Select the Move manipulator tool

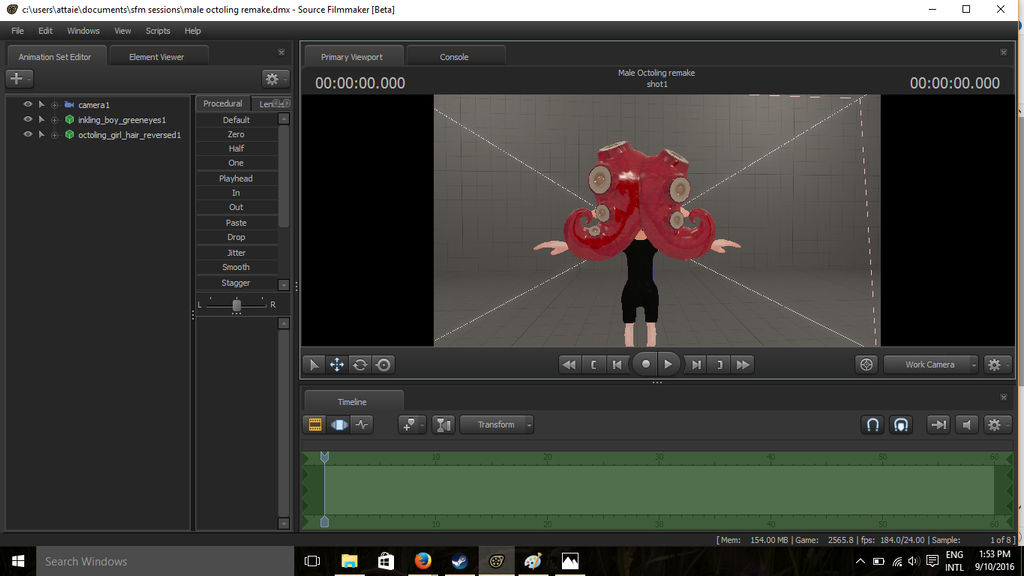click(x=336, y=364)
